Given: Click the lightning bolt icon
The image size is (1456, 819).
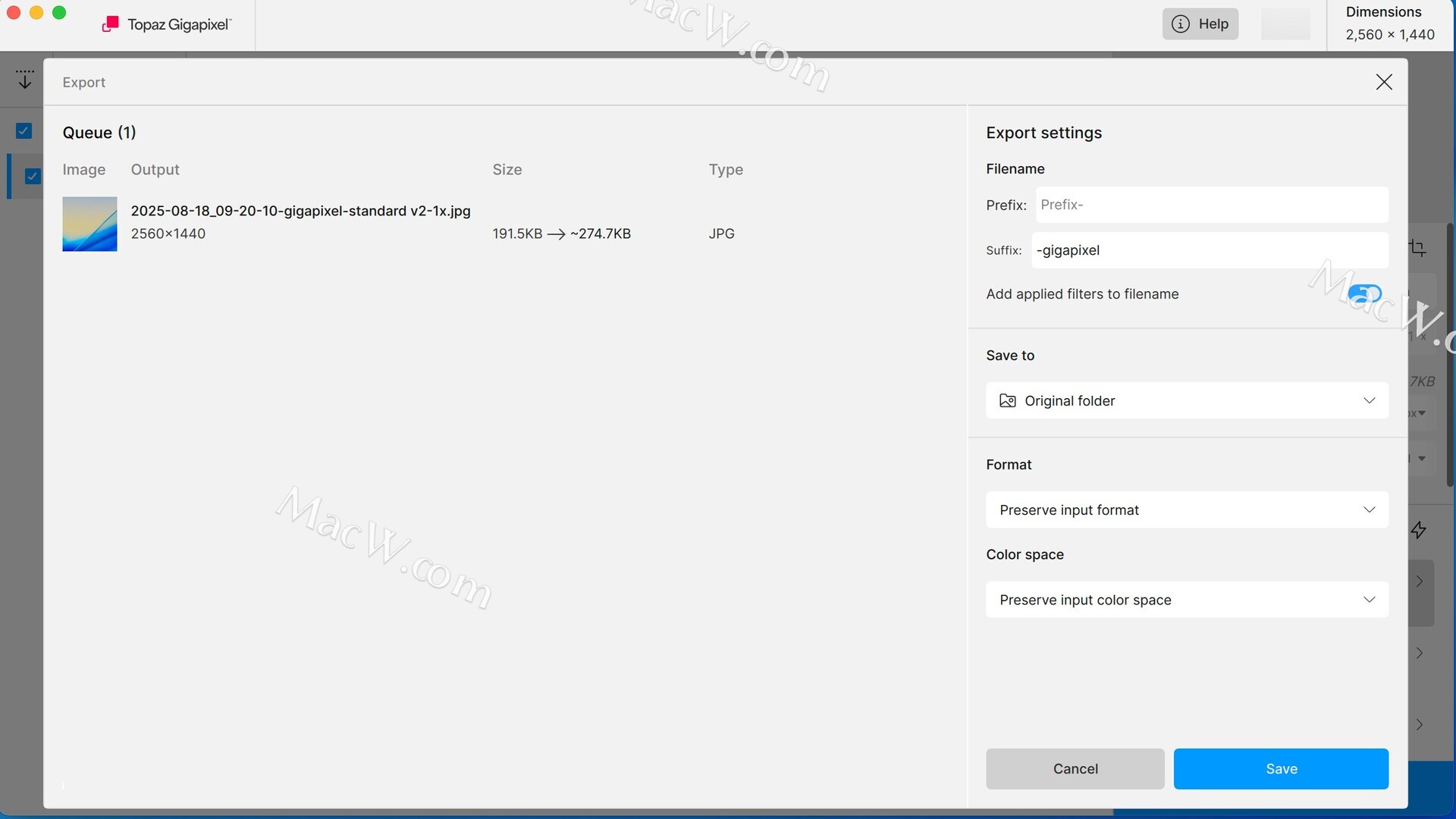Looking at the screenshot, I should tap(1419, 530).
